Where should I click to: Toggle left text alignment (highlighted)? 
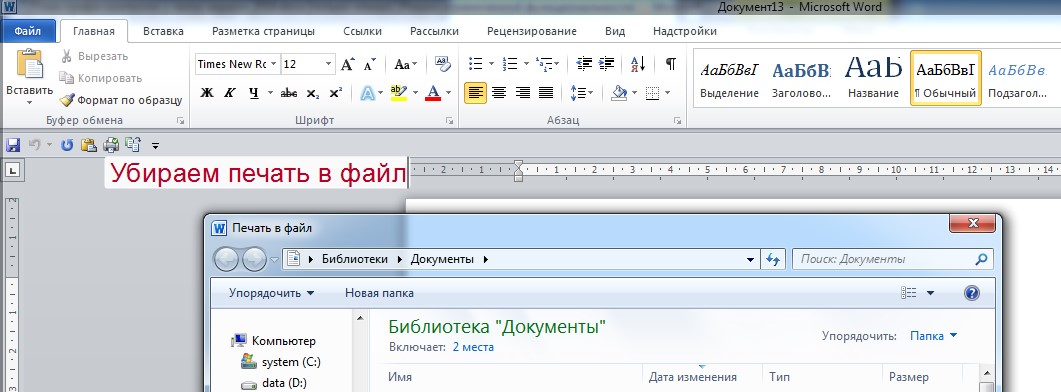[x=476, y=93]
